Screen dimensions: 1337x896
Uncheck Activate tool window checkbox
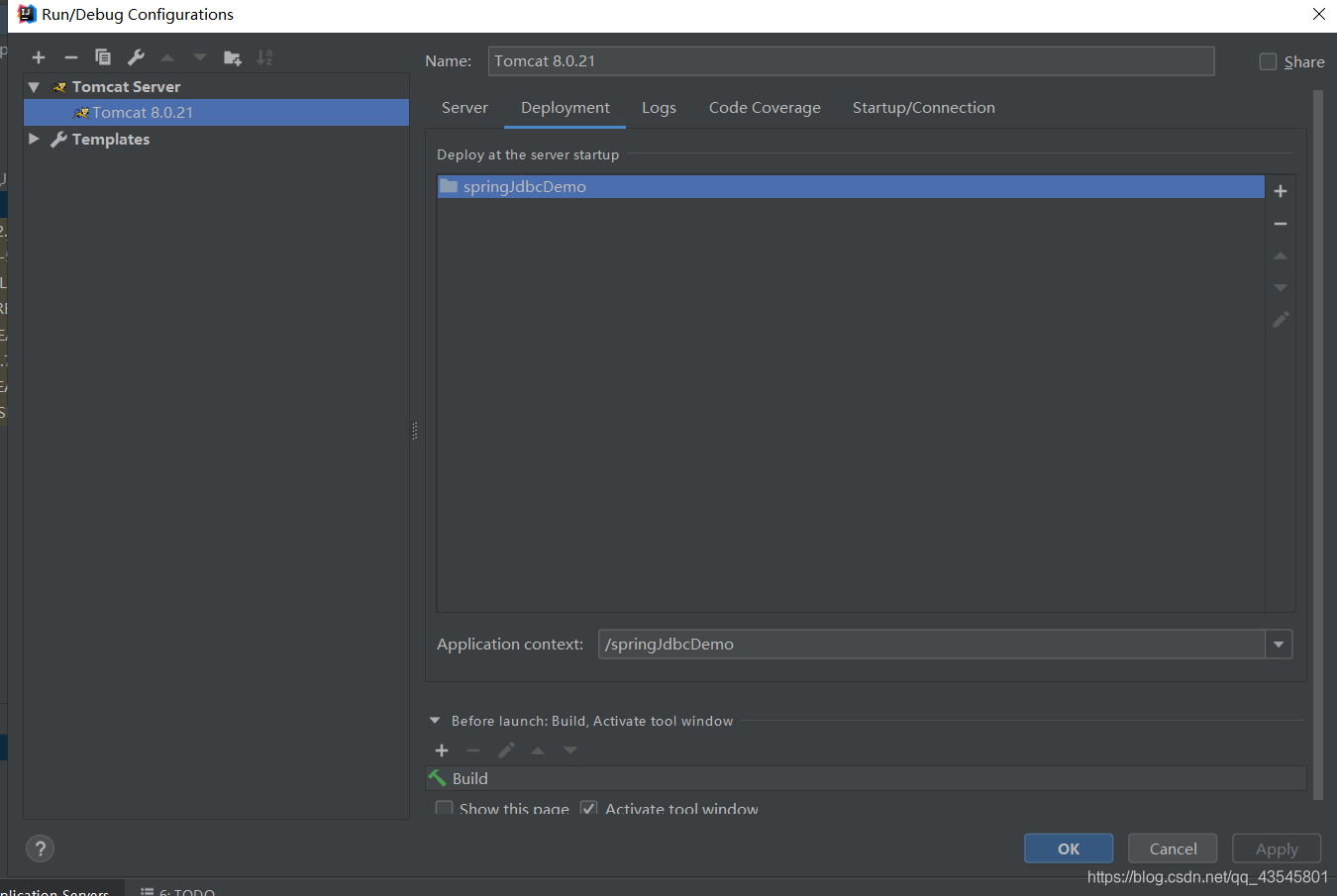tap(589, 809)
